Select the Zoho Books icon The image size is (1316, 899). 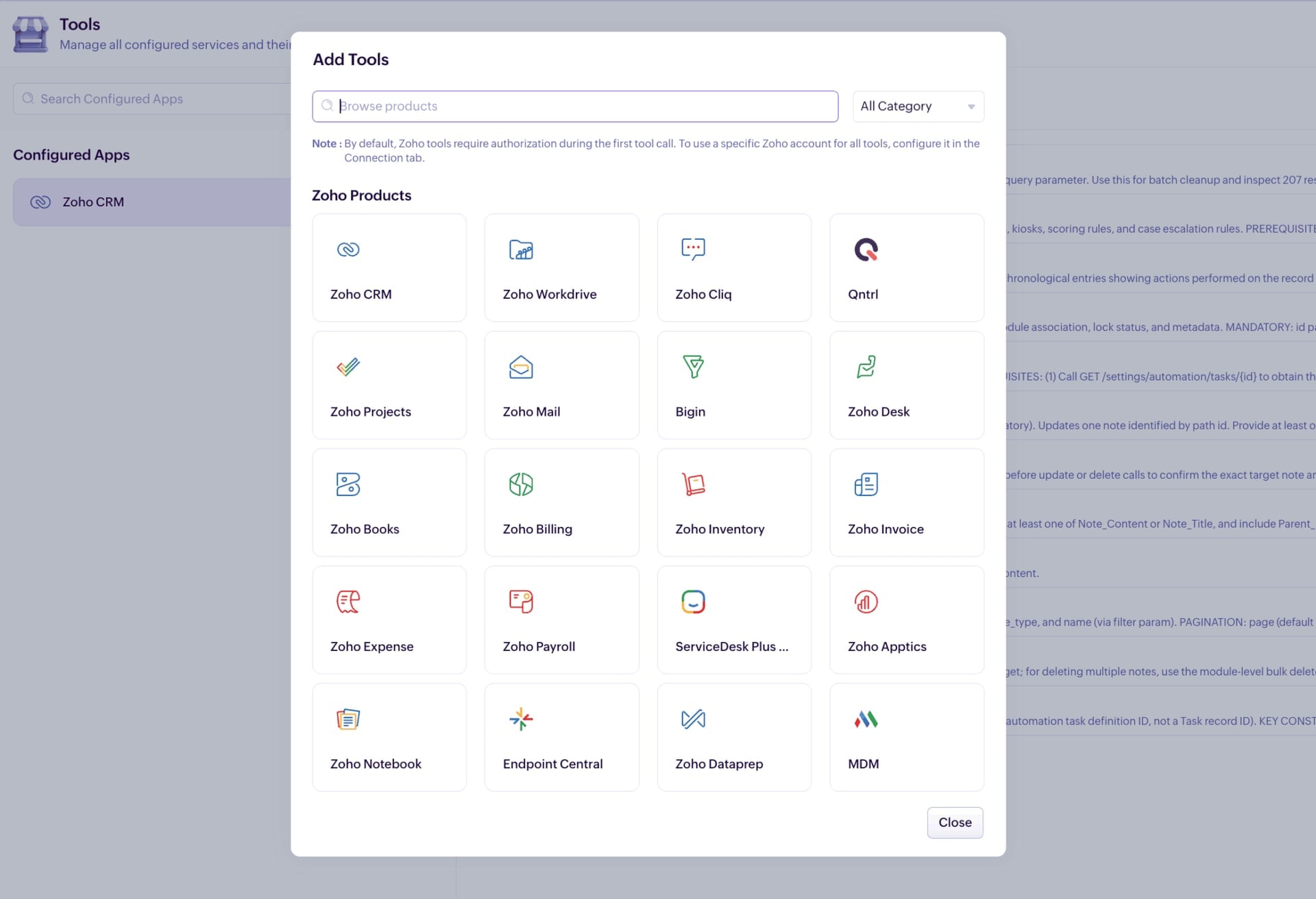coord(348,484)
